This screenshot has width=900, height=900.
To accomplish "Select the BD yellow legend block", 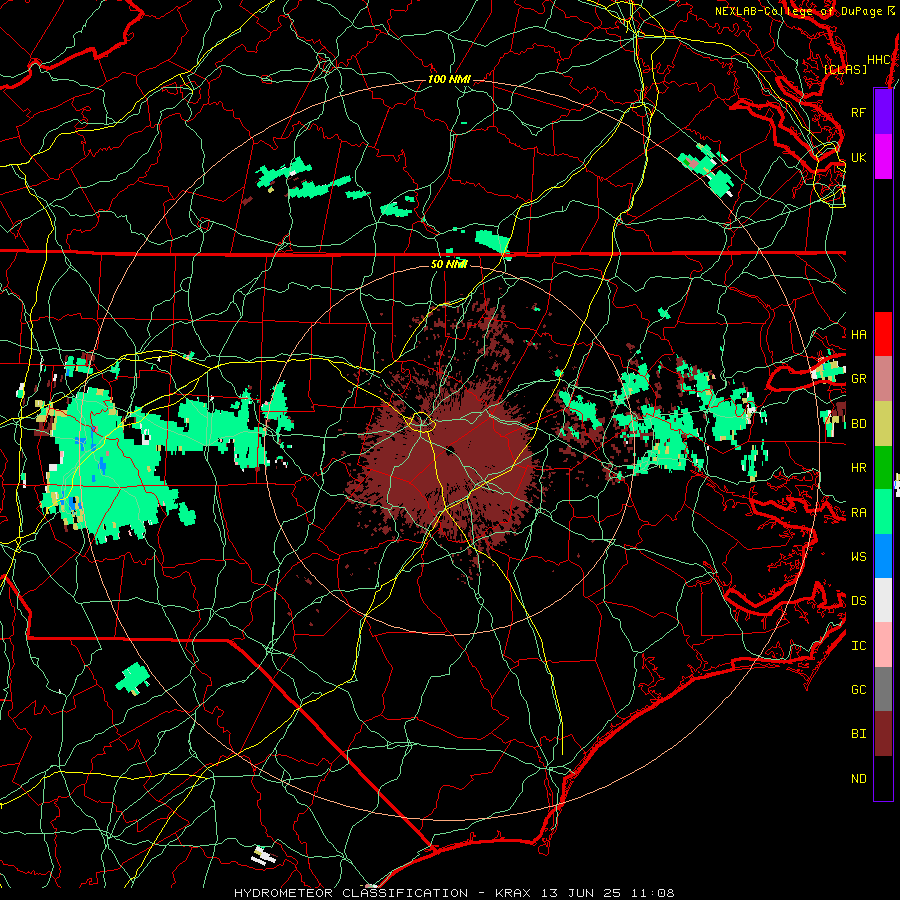I will coord(883,423).
